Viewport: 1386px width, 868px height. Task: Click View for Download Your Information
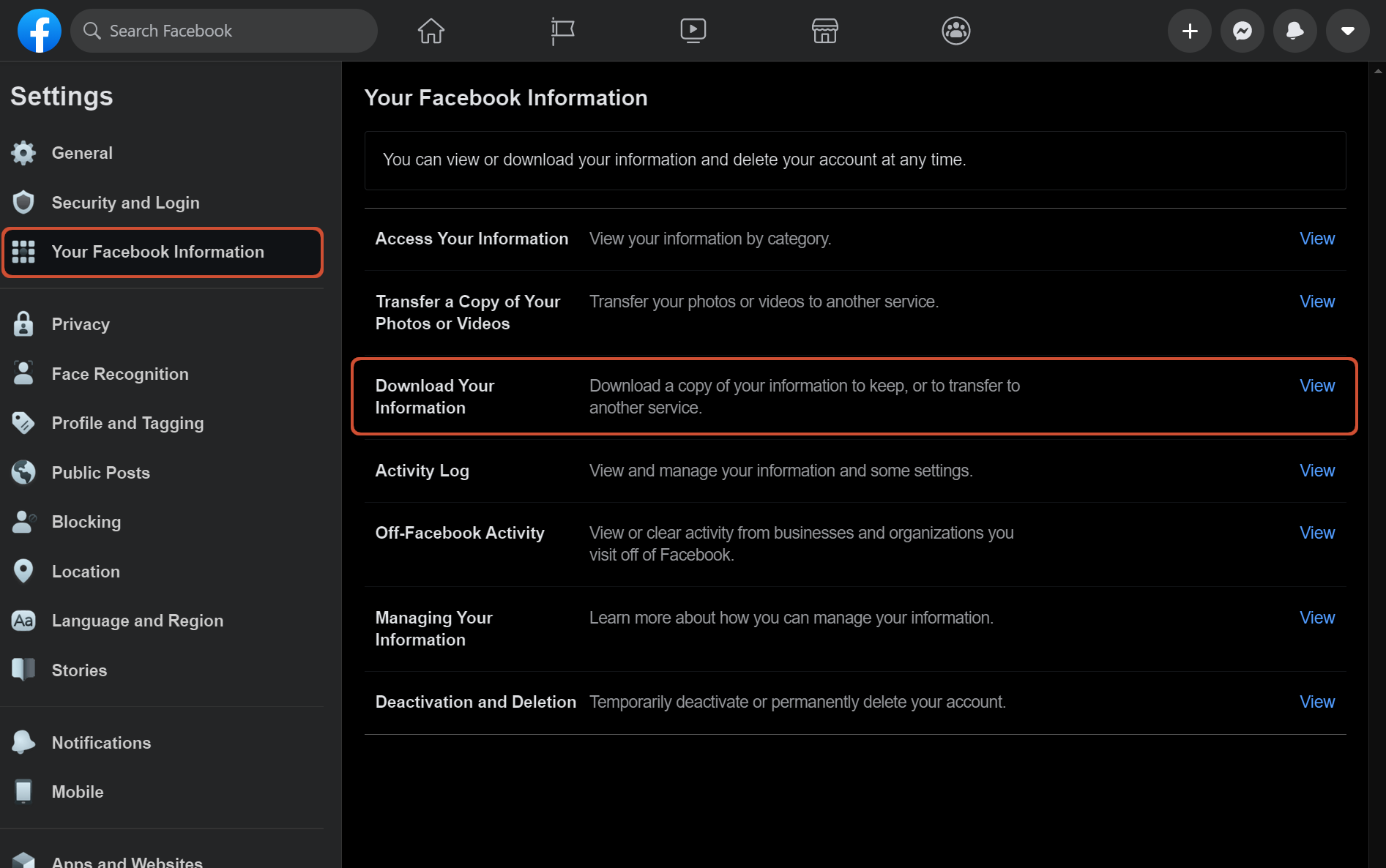[x=1316, y=386]
